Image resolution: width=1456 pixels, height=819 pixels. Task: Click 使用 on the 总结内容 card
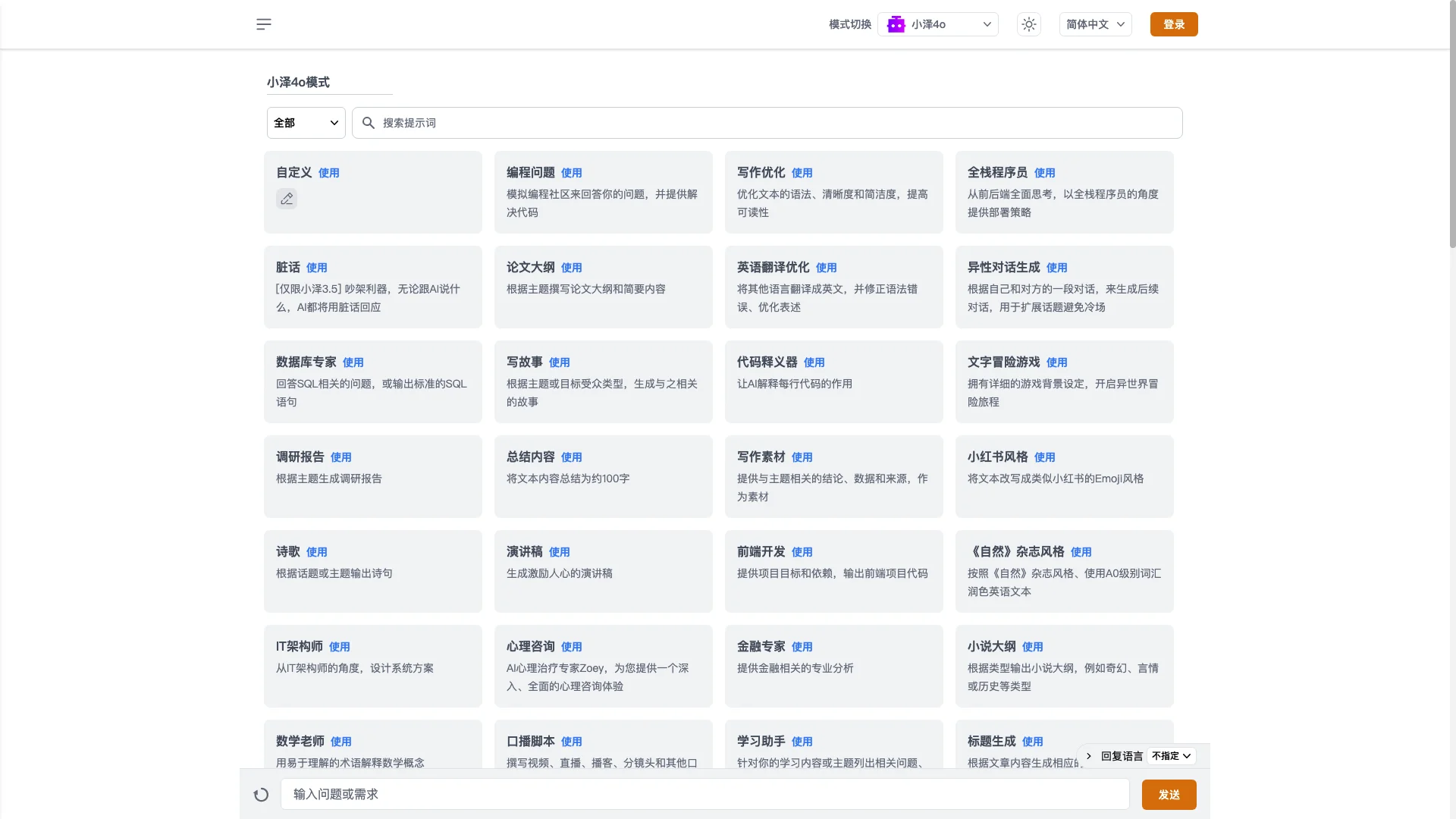coord(571,457)
